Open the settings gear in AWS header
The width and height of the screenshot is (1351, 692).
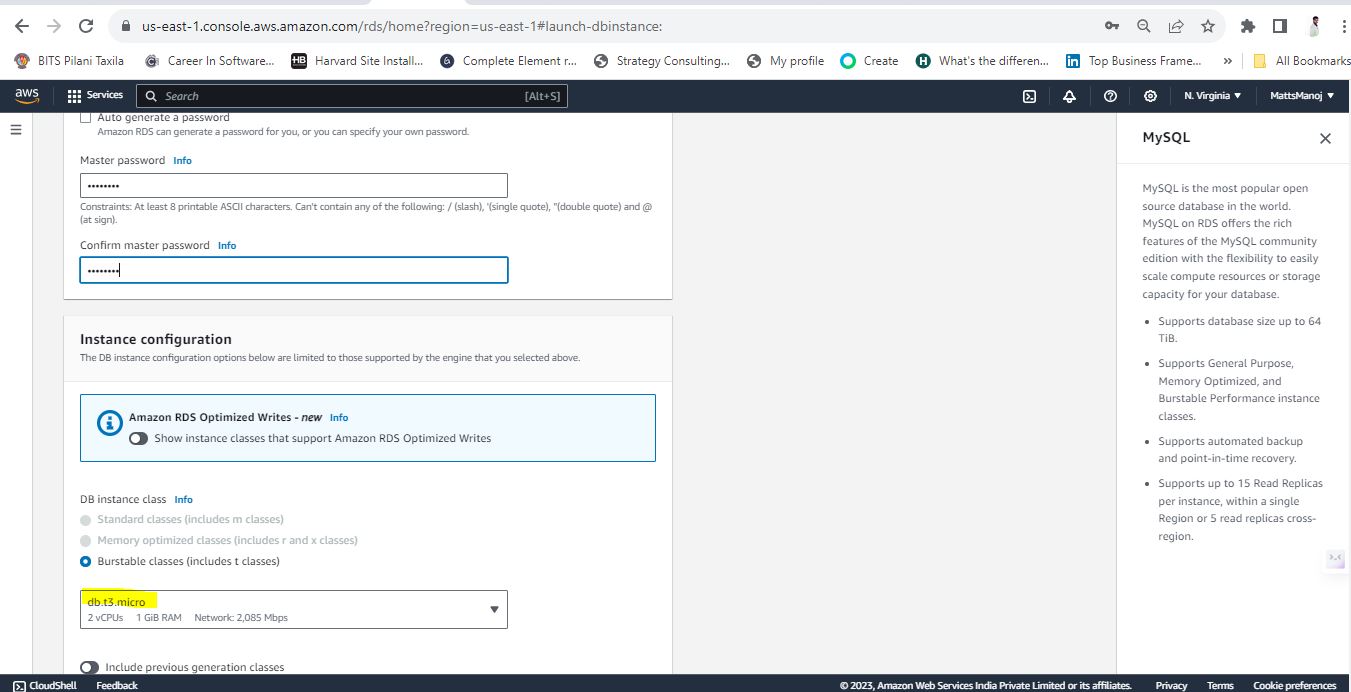pyautogui.click(x=1150, y=96)
